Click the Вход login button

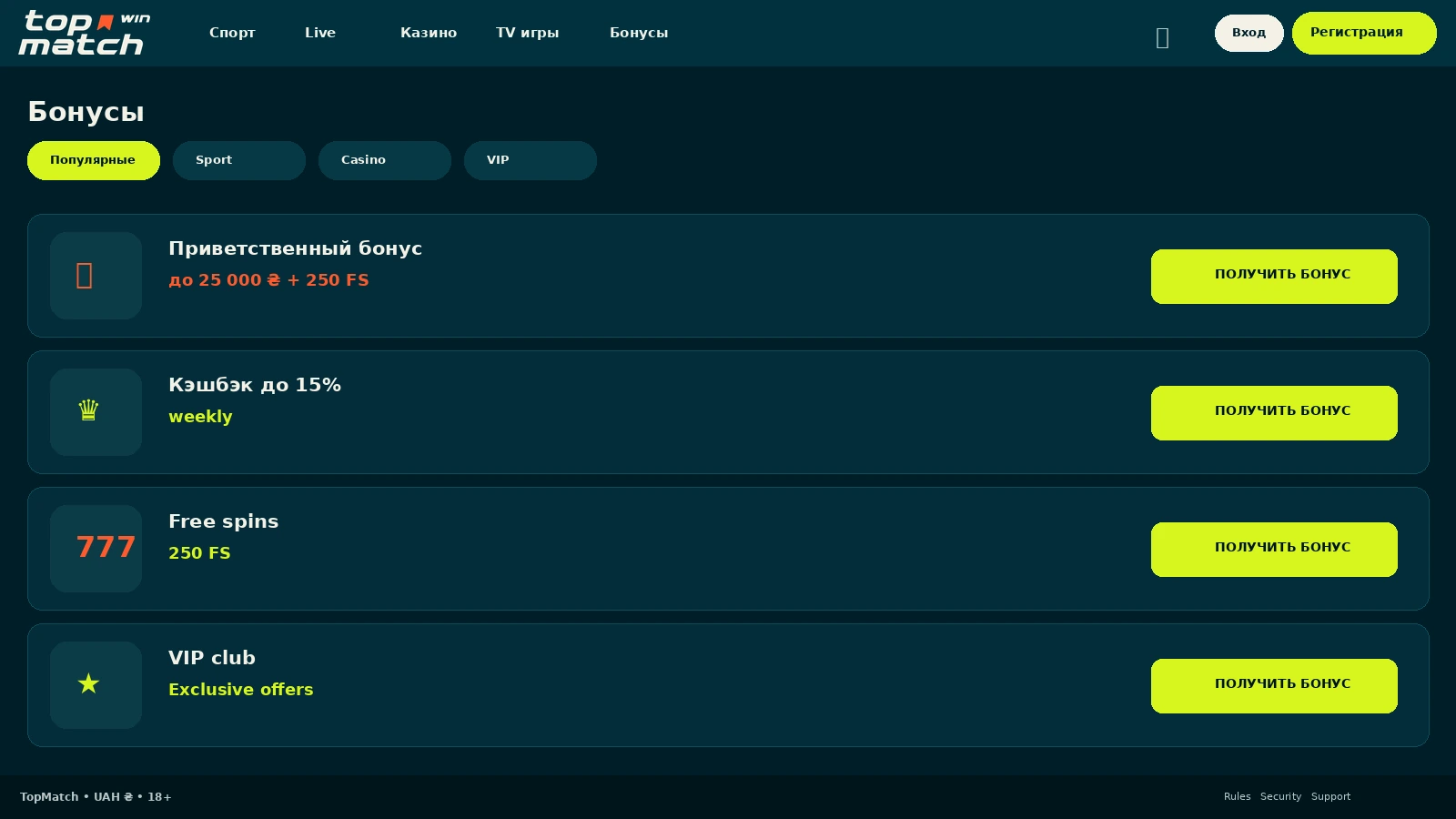[1249, 33]
